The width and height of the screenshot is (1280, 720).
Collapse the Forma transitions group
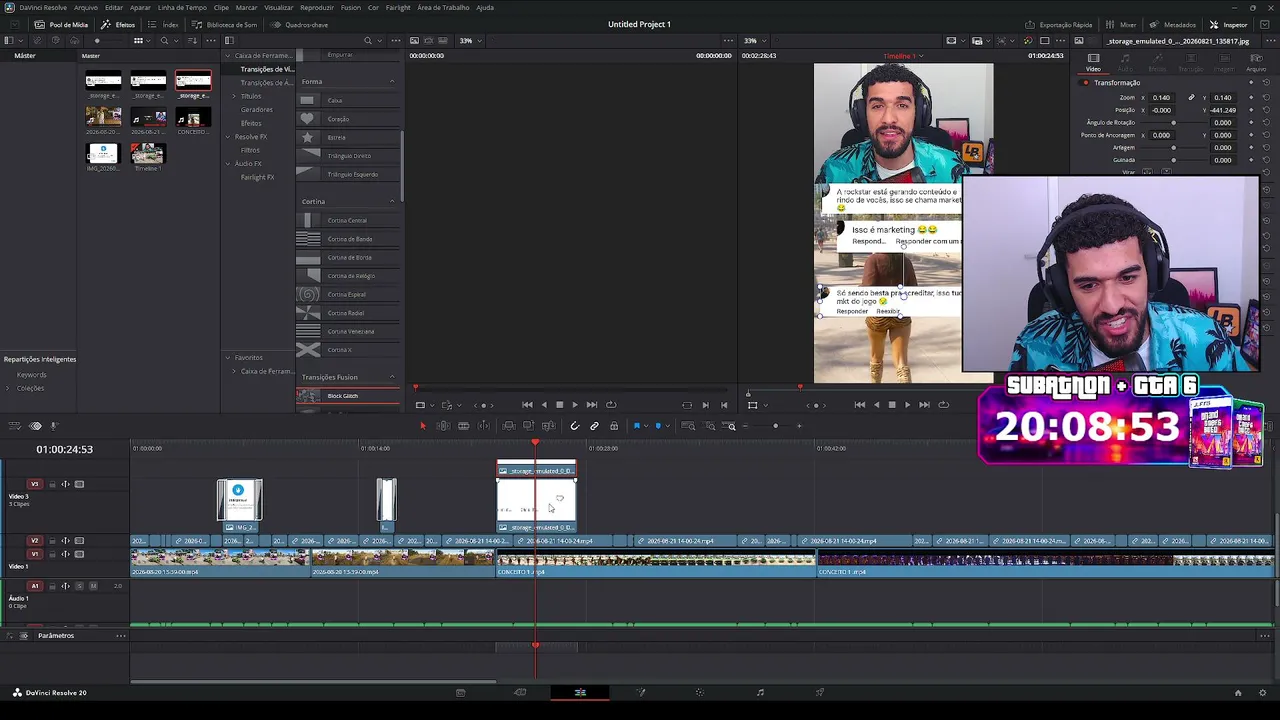point(392,81)
